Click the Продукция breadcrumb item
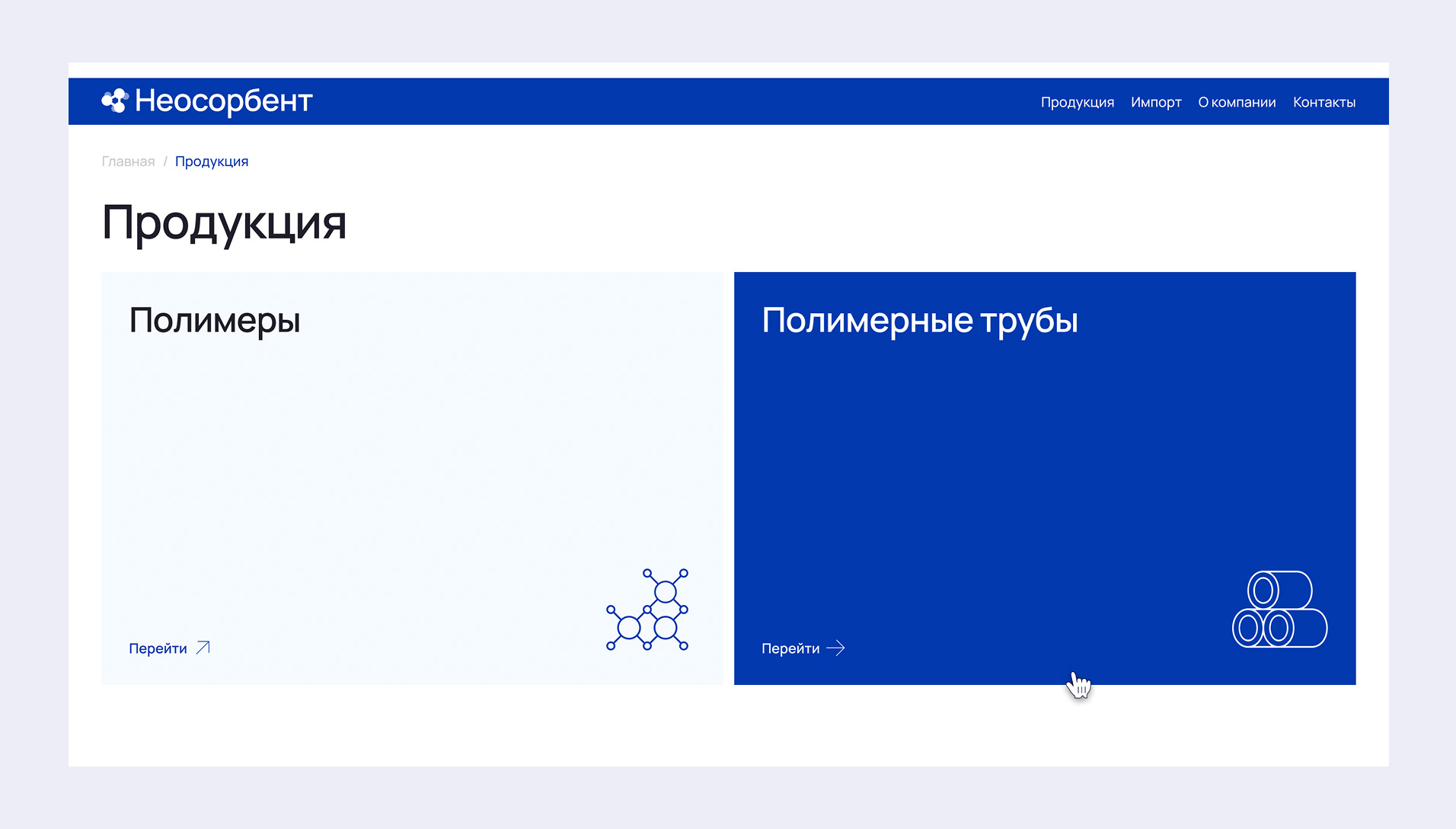The width and height of the screenshot is (1456, 829). (x=212, y=162)
